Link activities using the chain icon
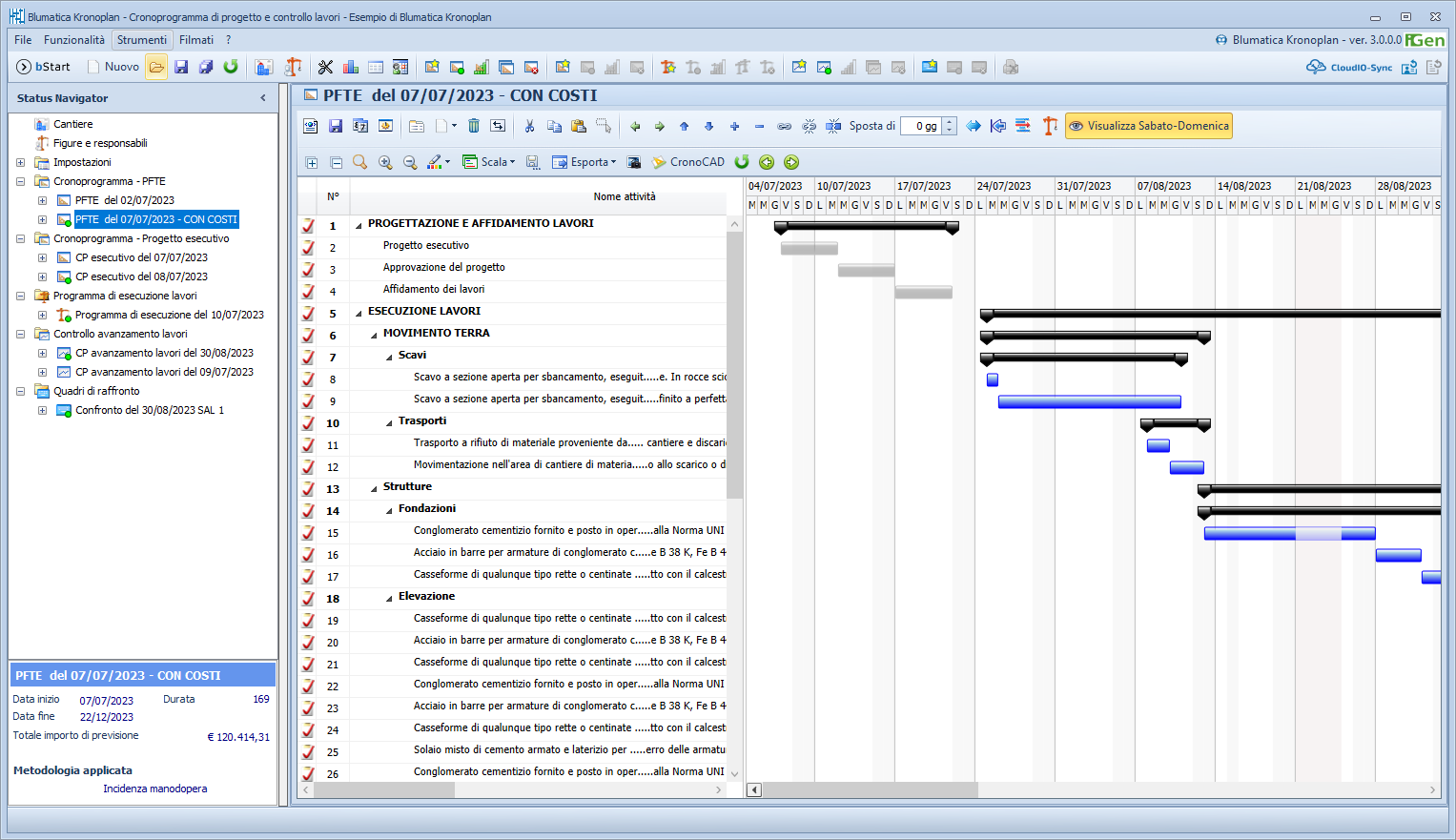1456x840 pixels. point(784,126)
